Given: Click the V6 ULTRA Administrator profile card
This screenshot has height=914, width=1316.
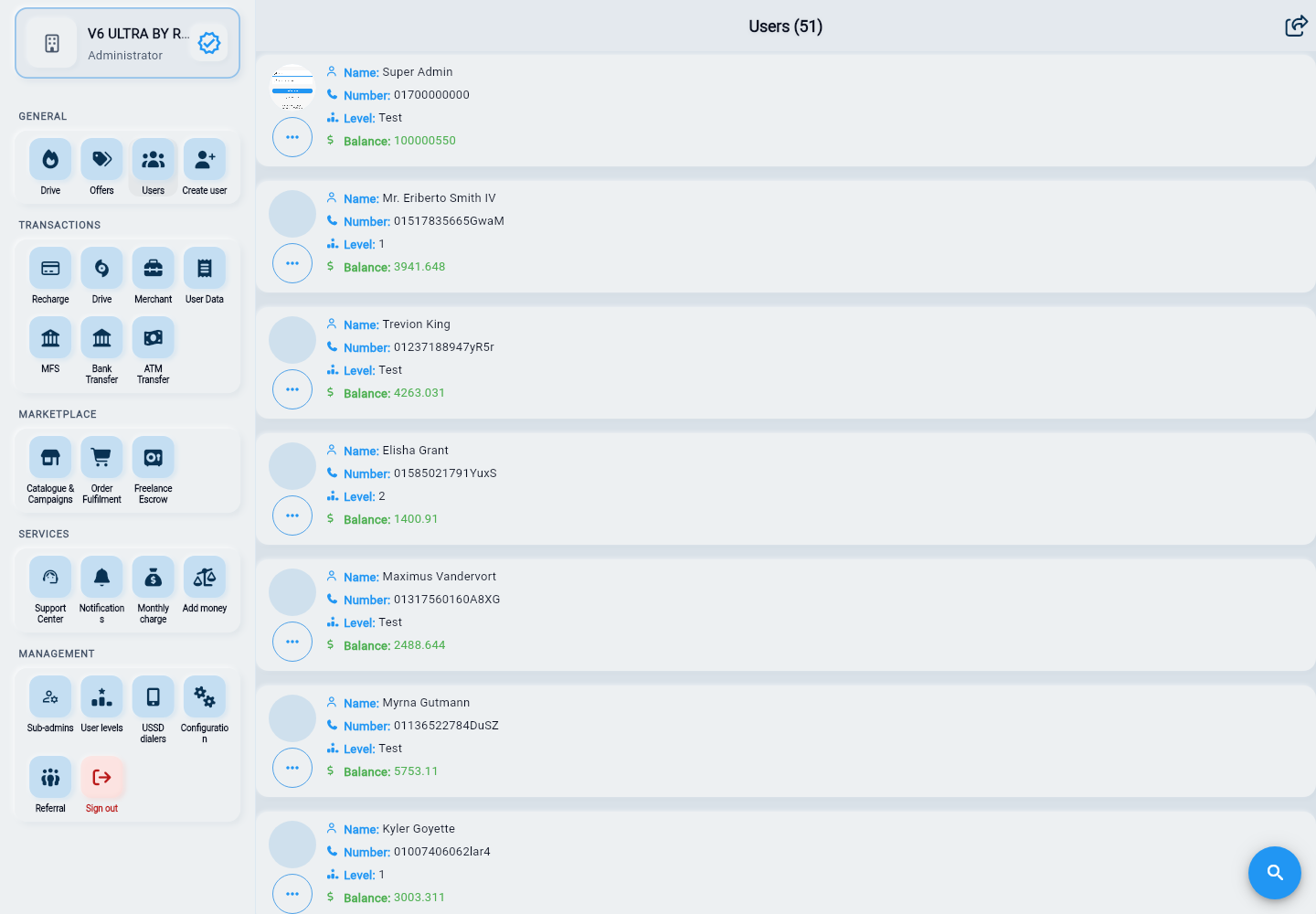Looking at the screenshot, I should [x=127, y=43].
